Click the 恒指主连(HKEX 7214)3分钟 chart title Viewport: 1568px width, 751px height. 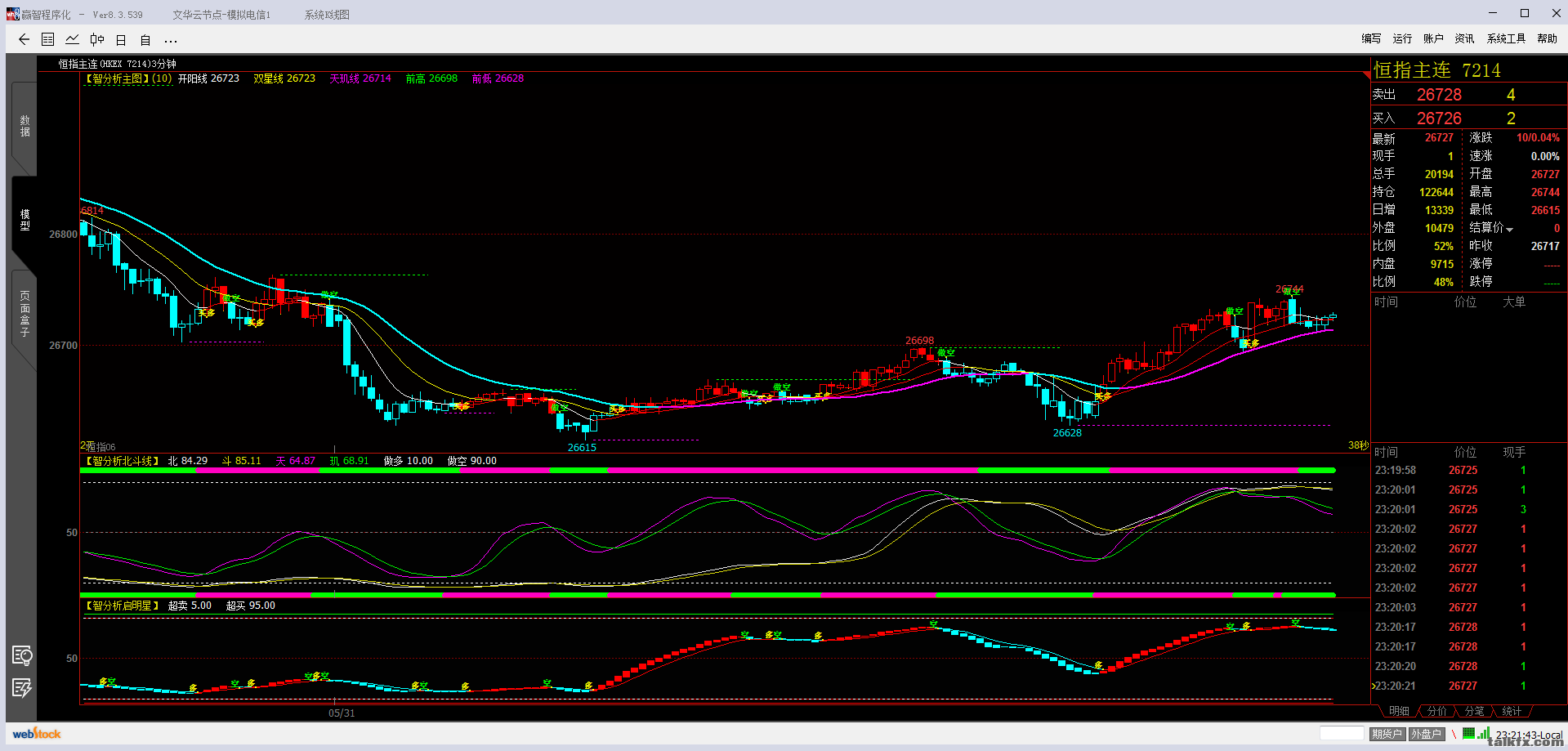point(117,64)
